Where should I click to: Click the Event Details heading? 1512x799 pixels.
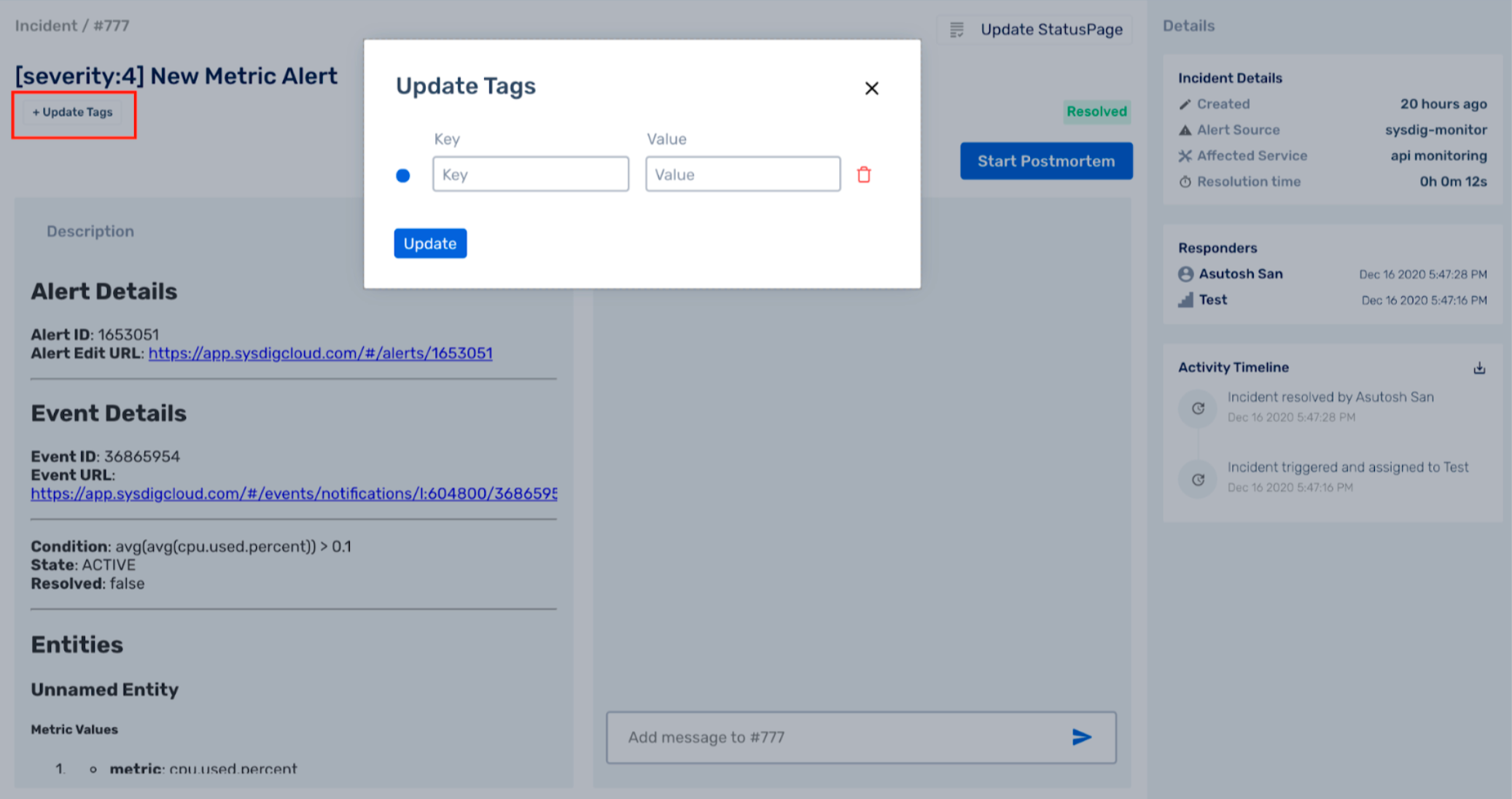pos(109,413)
